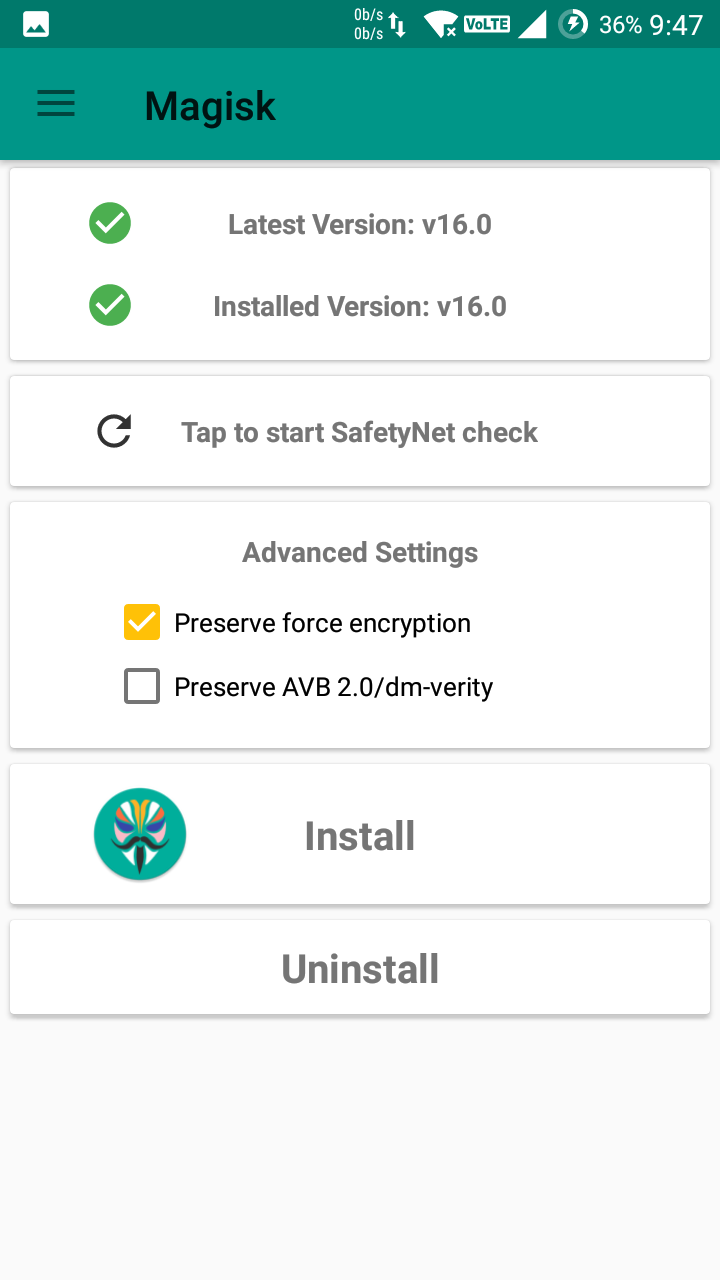The width and height of the screenshot is (720, 1280).
Task: Tap the Latest Version v16.0 text
Action: (360, 224)
